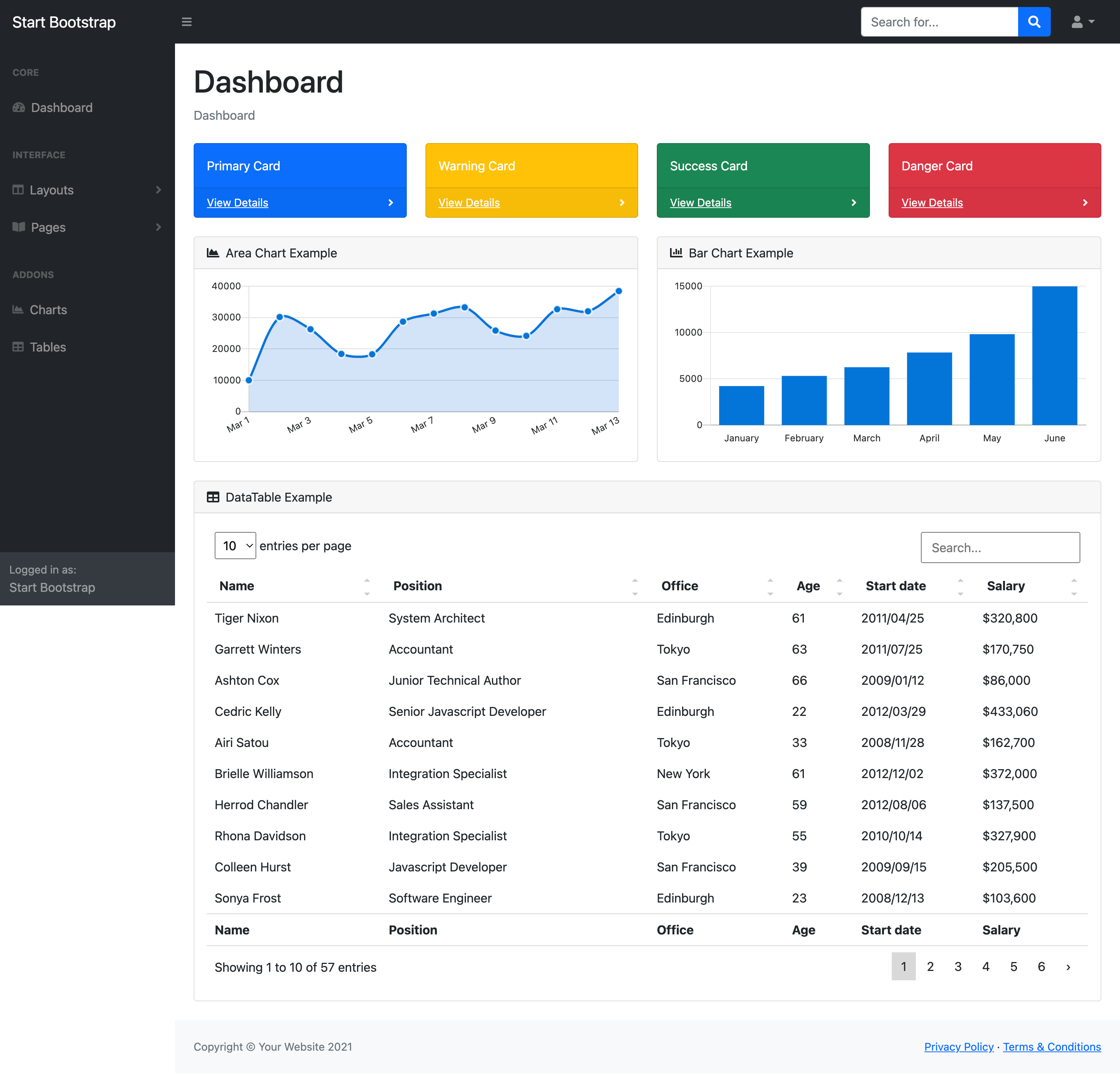Click the Tables icon in the sidebar
Viewport: 1120px width, 1074px height.
(18, 347)
